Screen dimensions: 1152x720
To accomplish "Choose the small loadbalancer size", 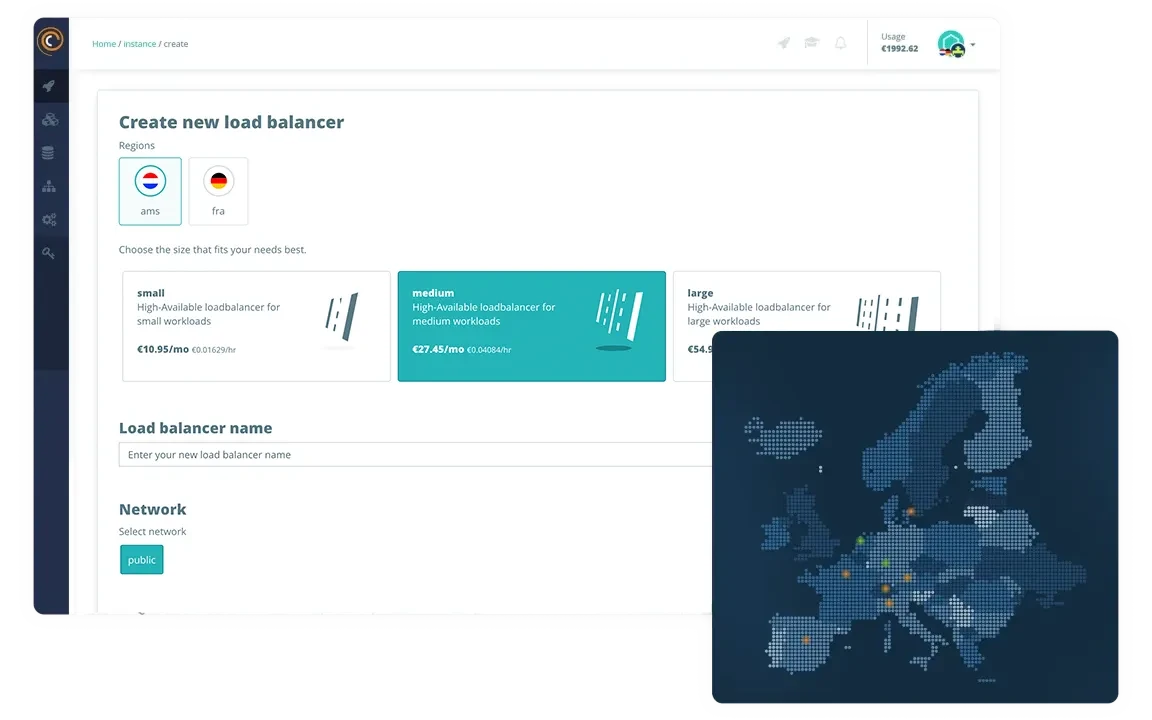I will (255, 325).
